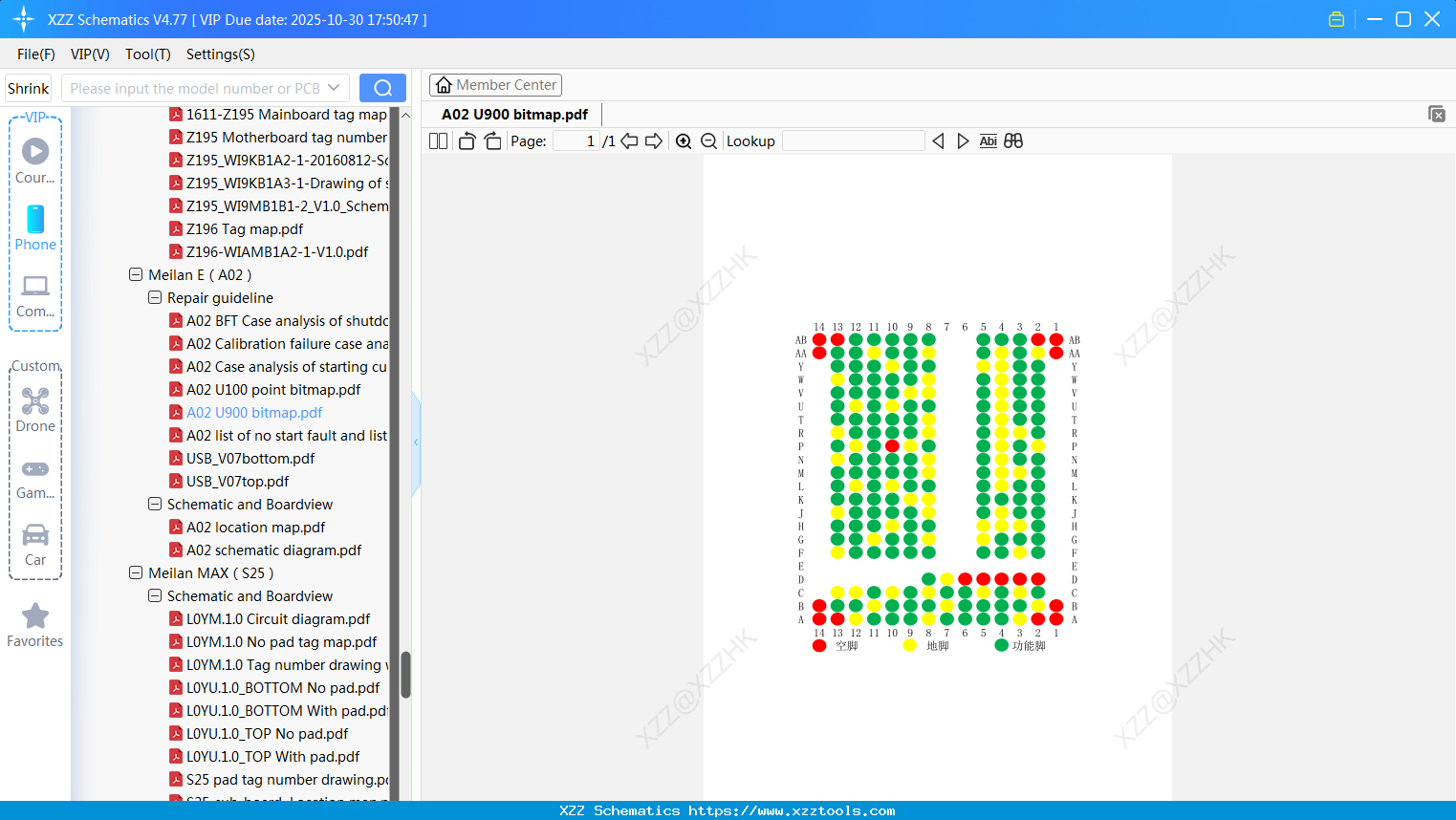Open the Game console category icon
The width and height of the screenshot is (1456, 820).
tap(35, 478)
